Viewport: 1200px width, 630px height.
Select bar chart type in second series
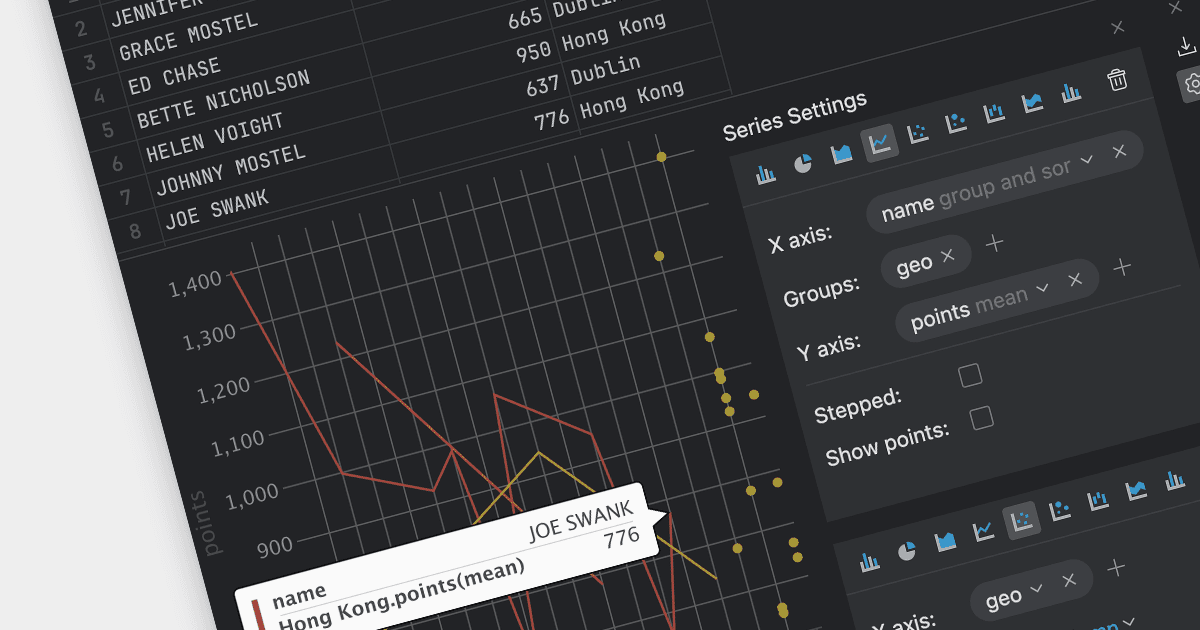pyautogui.click(x=869, y=562)
